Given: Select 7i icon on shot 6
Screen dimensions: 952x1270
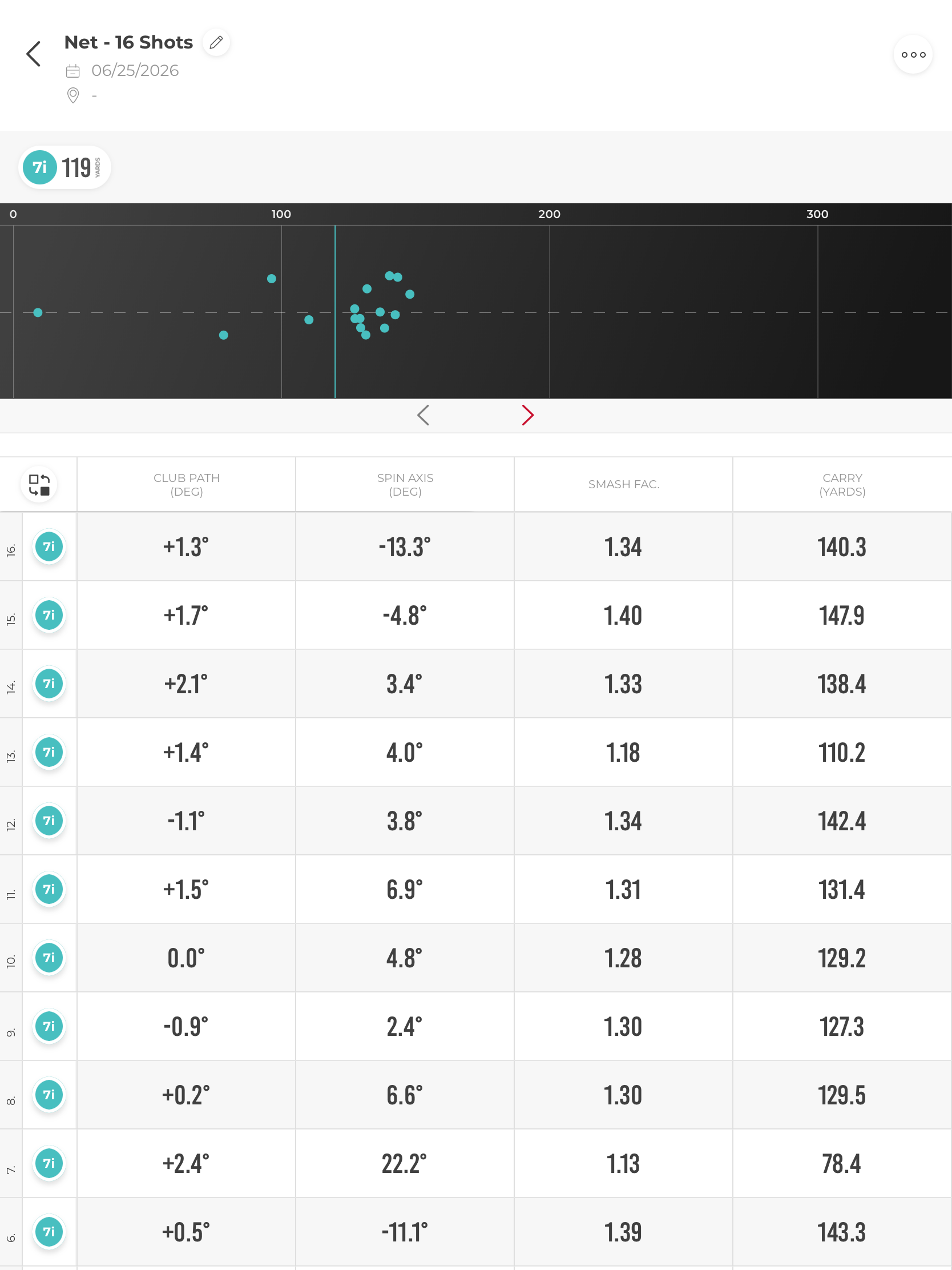Looking at the screenshot, I should click(x=49, y=1232).
